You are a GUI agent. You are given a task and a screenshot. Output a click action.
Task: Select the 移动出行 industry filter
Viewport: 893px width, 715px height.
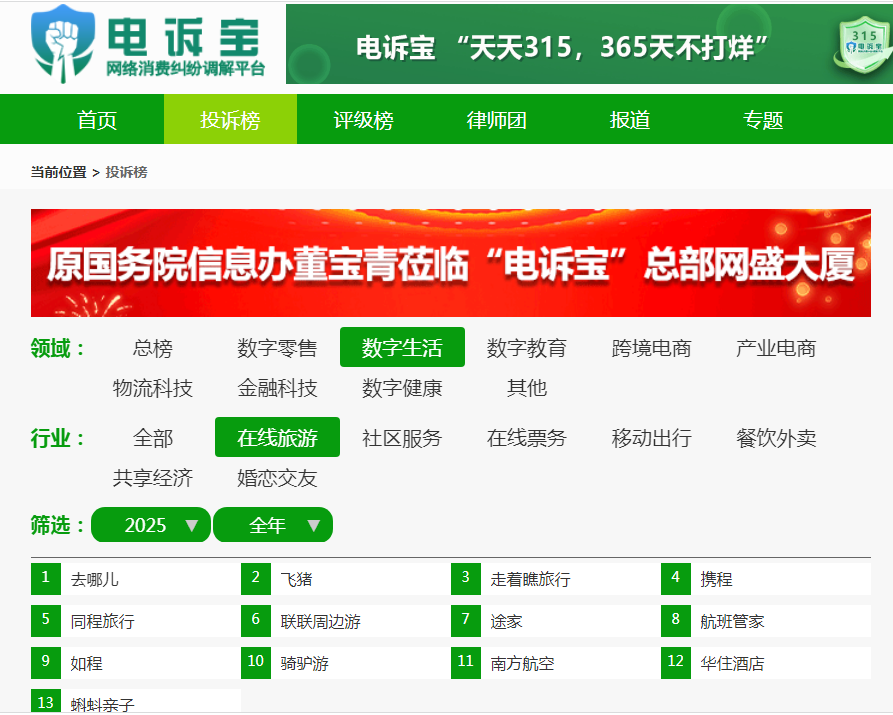tap(652, 438)
